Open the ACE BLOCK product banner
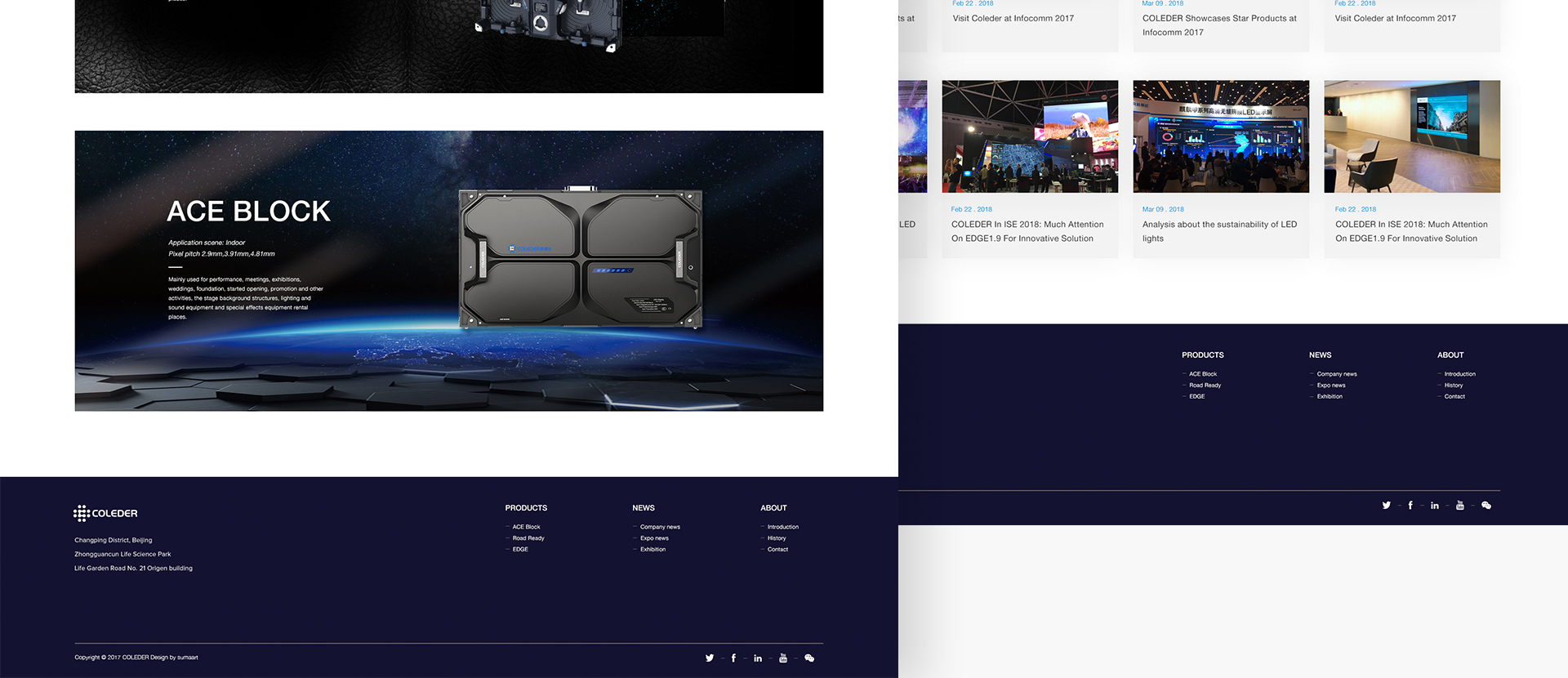 click(448, 270)
